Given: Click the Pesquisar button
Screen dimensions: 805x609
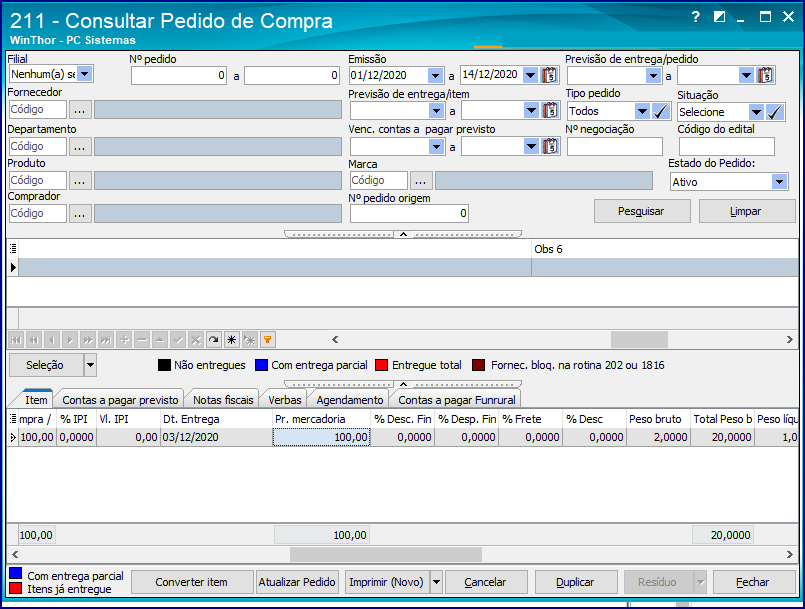Looking at the screenshot, I should [x=642, y=211].
